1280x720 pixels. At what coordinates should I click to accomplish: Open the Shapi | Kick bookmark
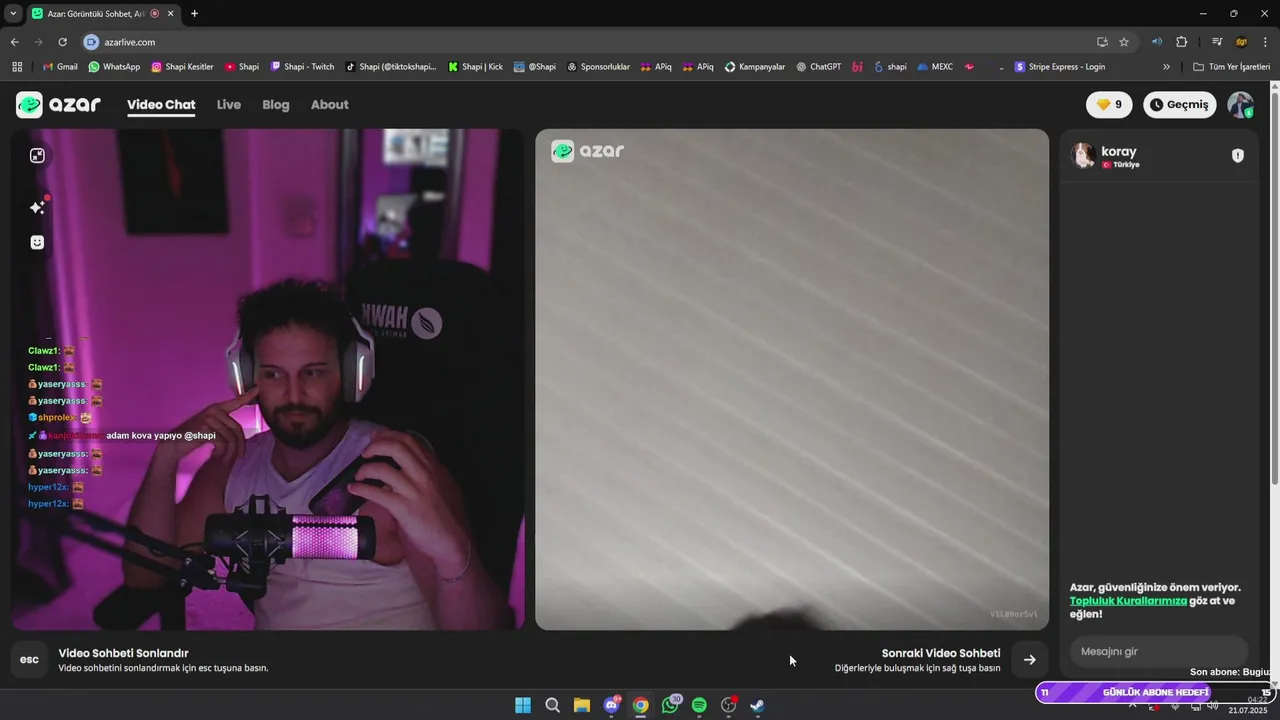(475, 67)
